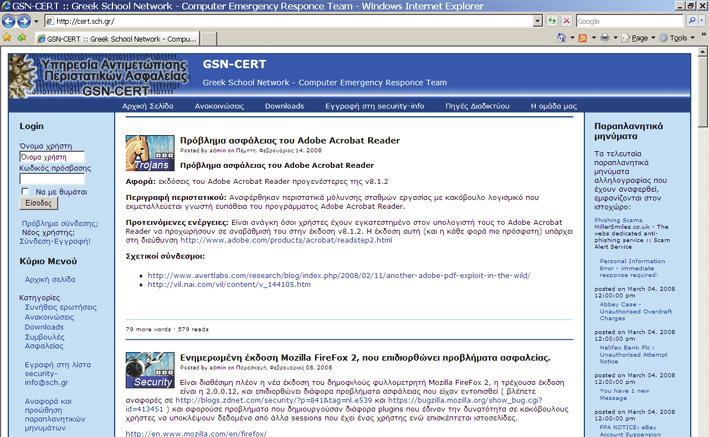
Task: Open the Συμβουλές Ασφαλείας category link
Action: coord(44,342)
